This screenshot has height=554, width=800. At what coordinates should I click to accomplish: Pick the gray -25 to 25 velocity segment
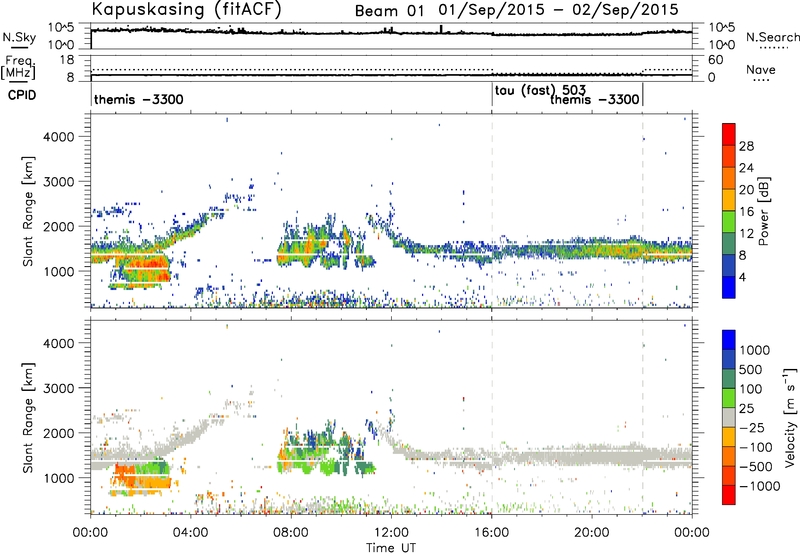pos(729,417)
